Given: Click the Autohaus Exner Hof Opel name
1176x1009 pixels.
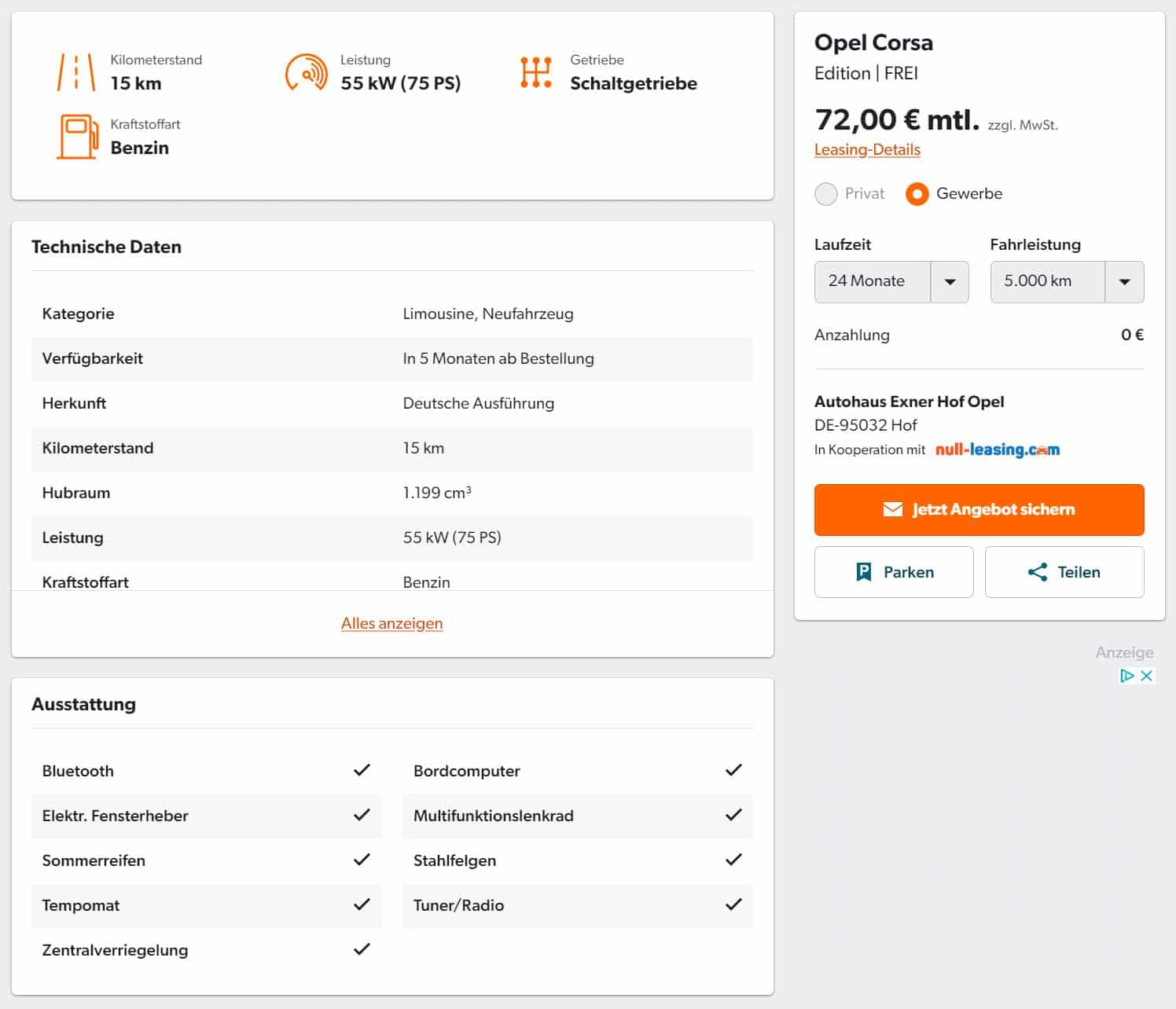Looking at the screenshot, I should (x=909, y=402).
